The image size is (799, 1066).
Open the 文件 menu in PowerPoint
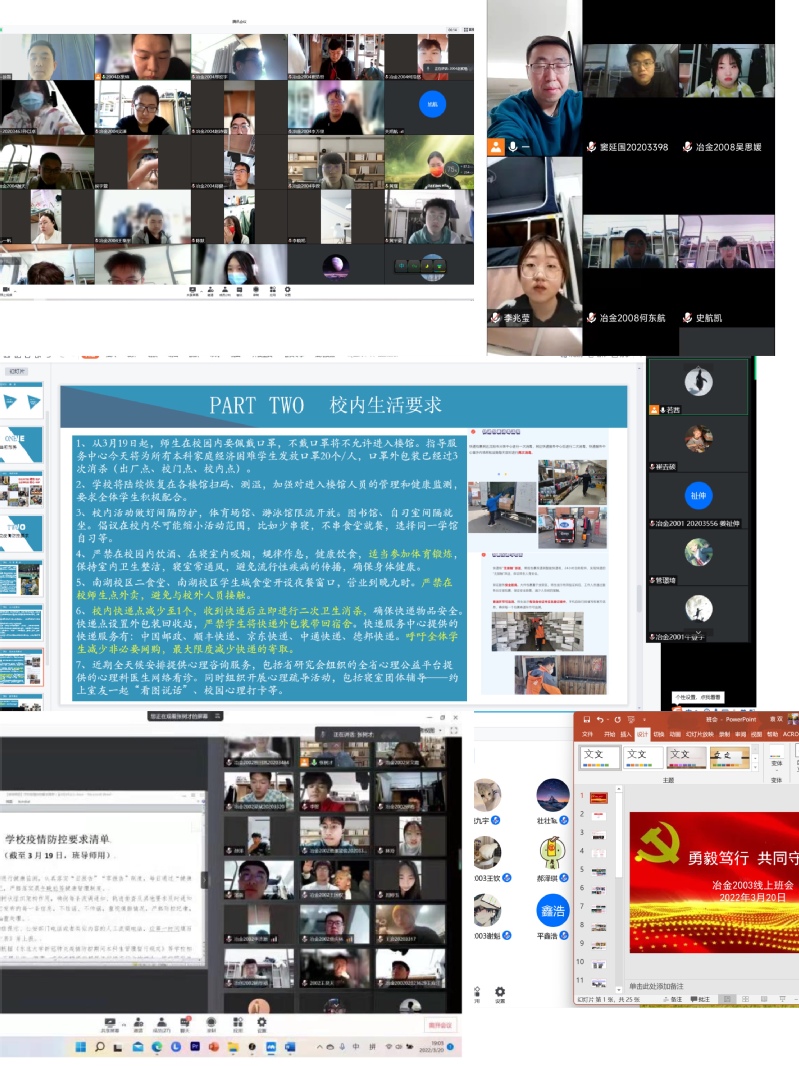[587, 733]
